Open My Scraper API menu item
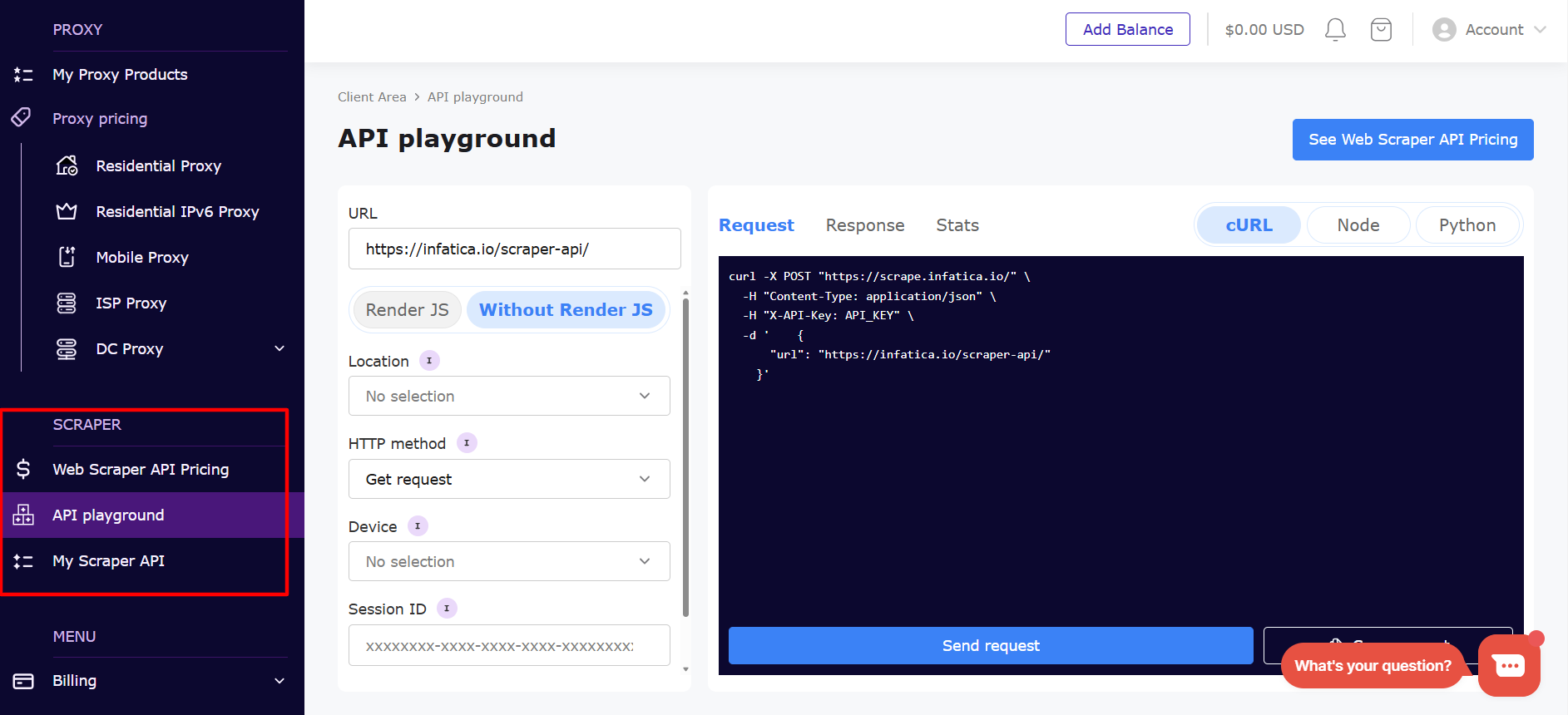The height and width of the screenshot is (715, 1568). coord(108,561)
